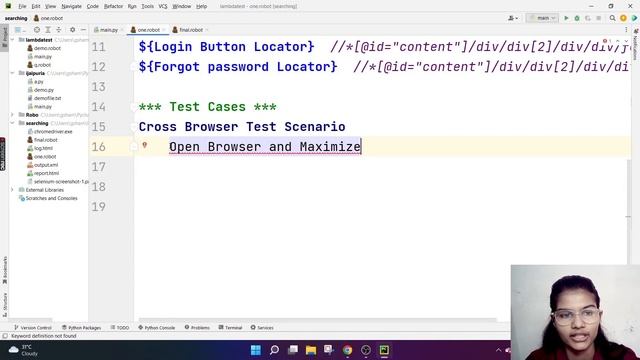This screenshot has height=360, width=640.
Task: Expand External Libraries node
Action: (x=12, y=190)
